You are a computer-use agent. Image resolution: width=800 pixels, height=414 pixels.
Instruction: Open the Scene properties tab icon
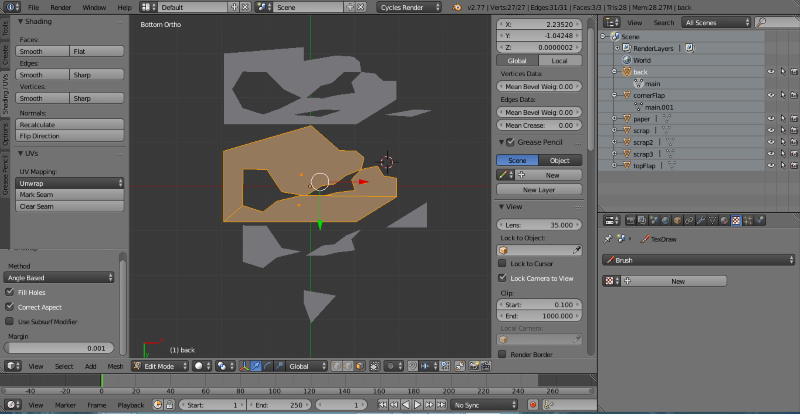tap(654, 221)
